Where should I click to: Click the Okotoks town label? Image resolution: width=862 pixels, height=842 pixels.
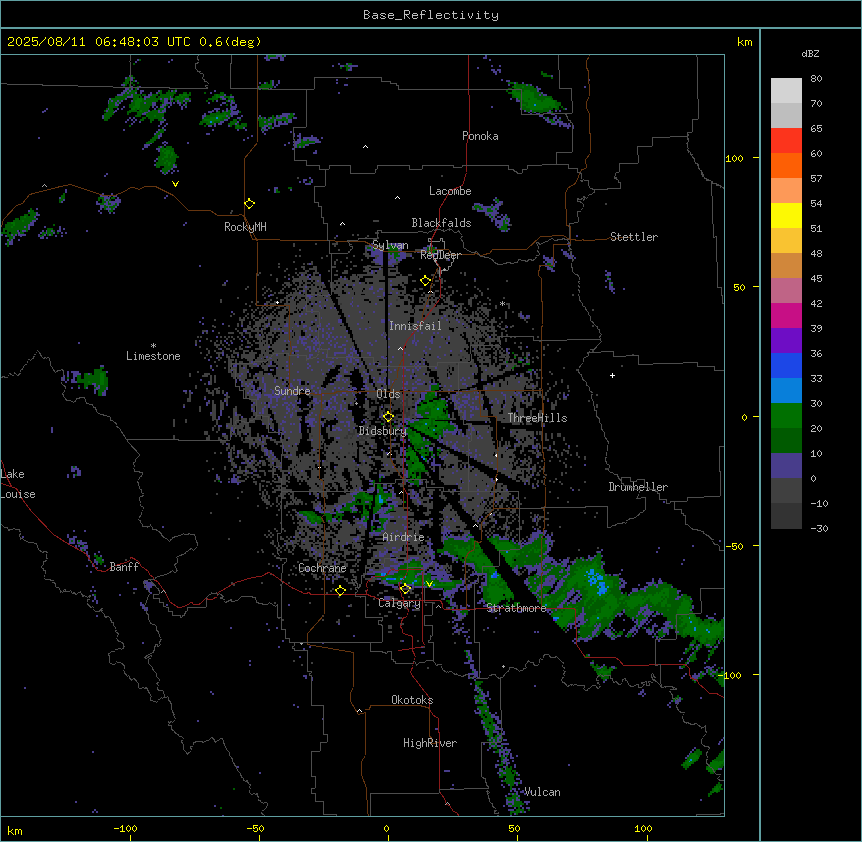coord(412,700)
